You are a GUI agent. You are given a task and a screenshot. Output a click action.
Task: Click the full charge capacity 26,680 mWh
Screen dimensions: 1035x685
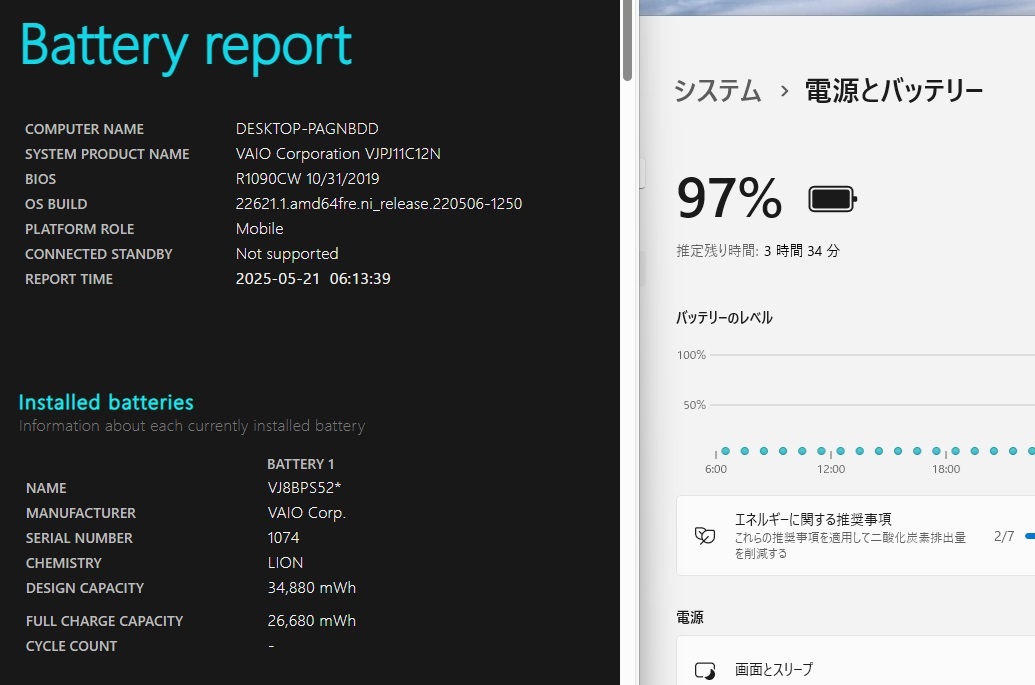coord(312,621)
